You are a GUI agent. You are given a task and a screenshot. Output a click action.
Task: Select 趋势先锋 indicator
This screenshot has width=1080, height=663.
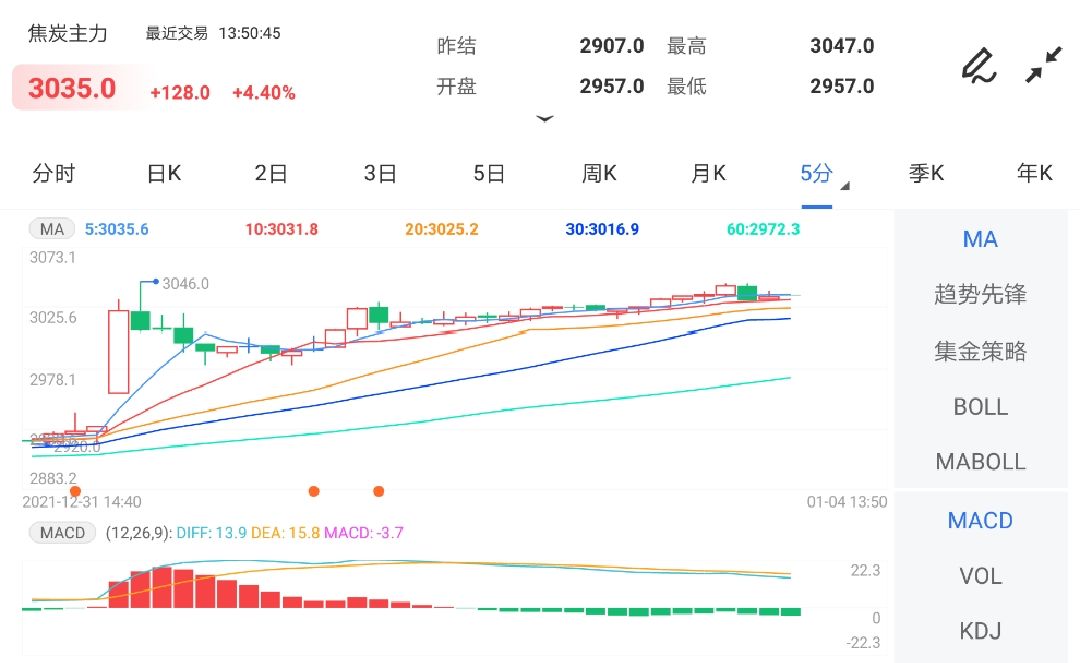[x=980, y=295]
